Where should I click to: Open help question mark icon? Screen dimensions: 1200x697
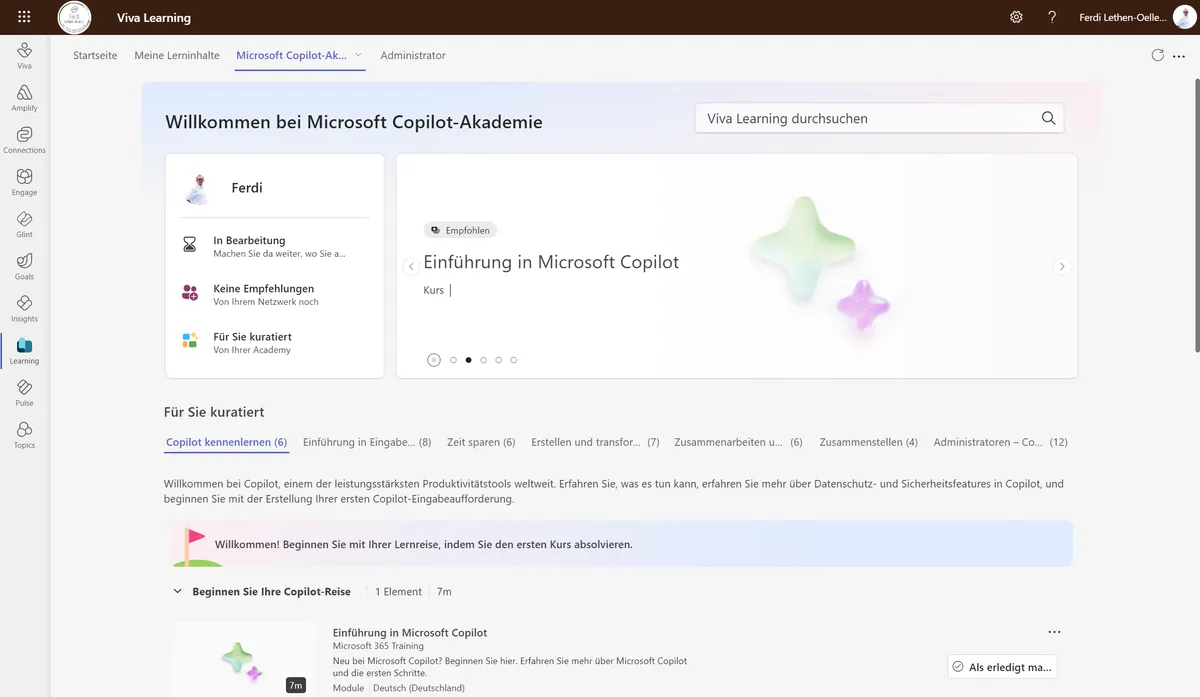point(1052,17)
